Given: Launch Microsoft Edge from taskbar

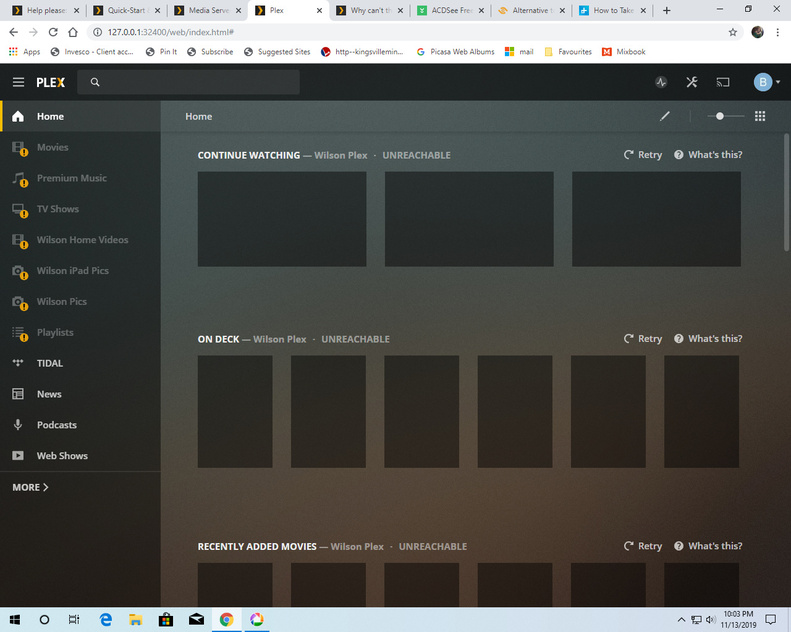Looking at the screenshot, I should (105, 619).
